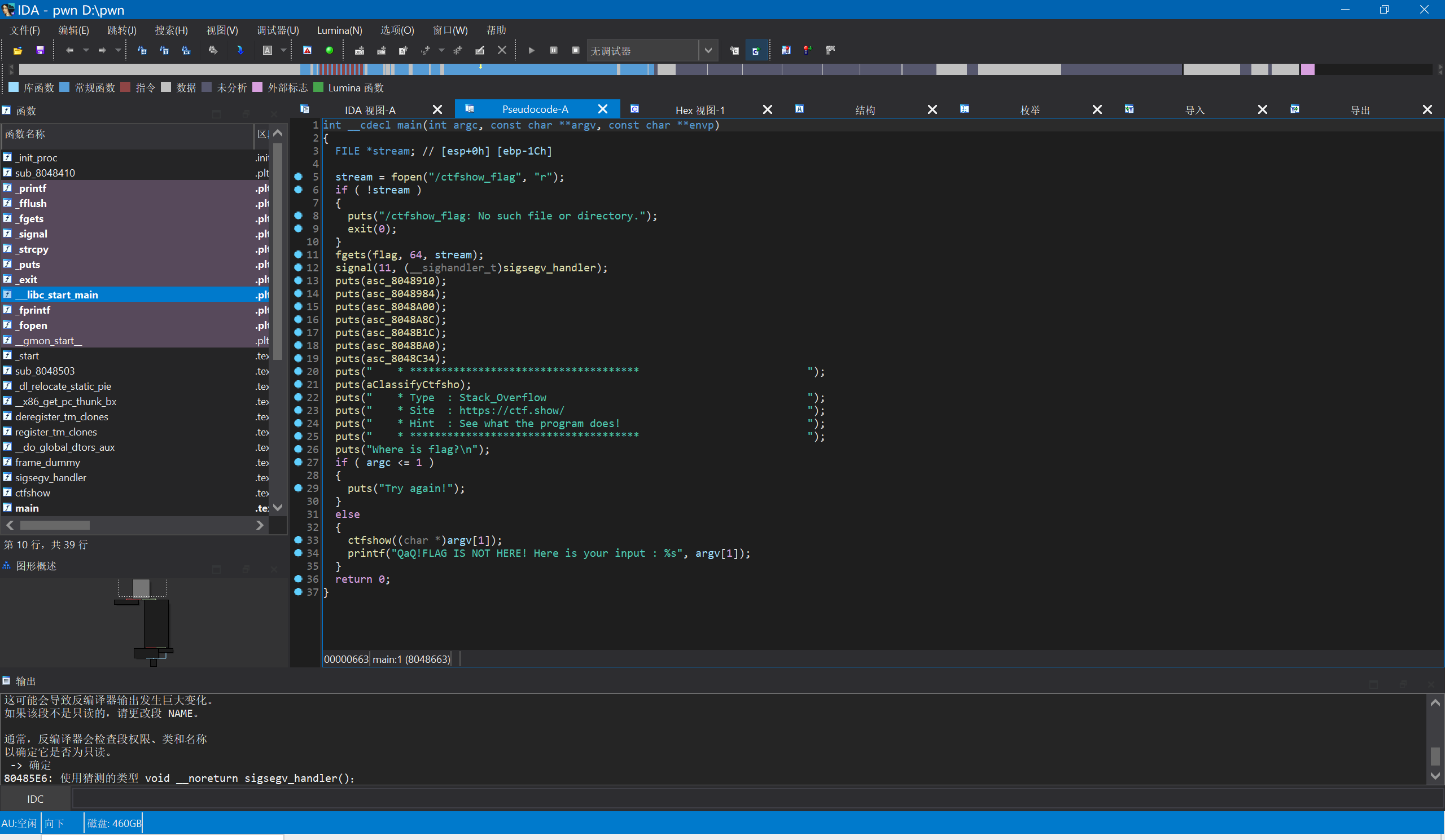Click the back navigation arrow
The height and width of the screenshot is (840, 1445).
[69, 50]
